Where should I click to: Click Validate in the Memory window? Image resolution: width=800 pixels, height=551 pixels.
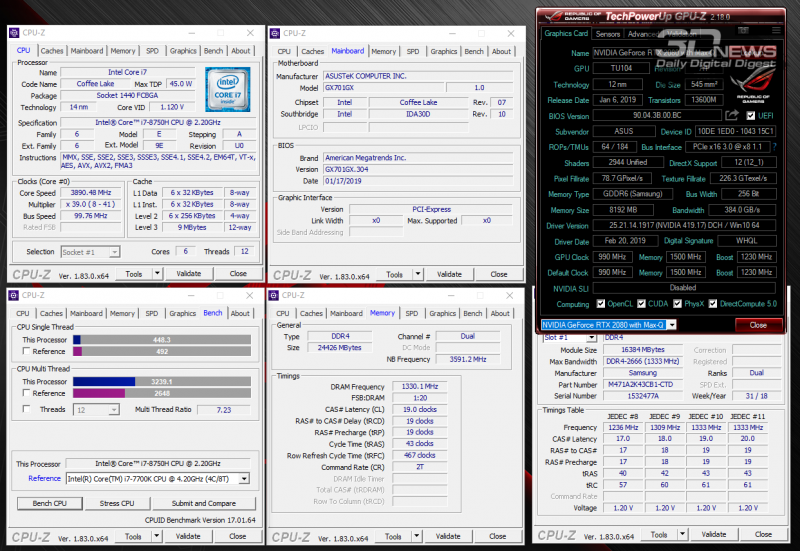tap(448, 536)
